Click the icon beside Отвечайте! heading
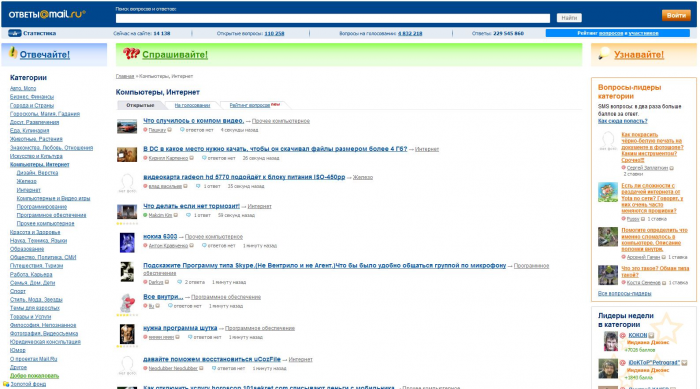700x389 pixels. point(12,53)
